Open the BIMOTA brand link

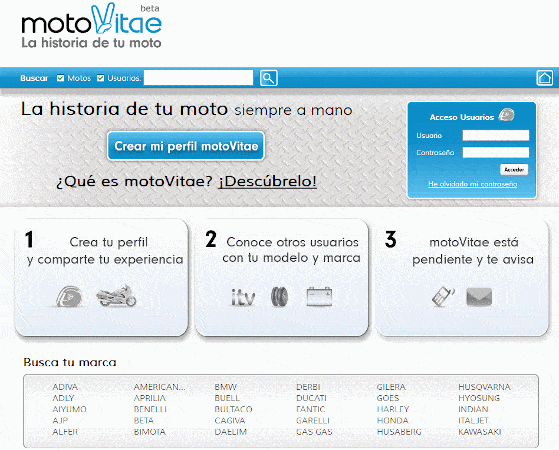point(150,432)
